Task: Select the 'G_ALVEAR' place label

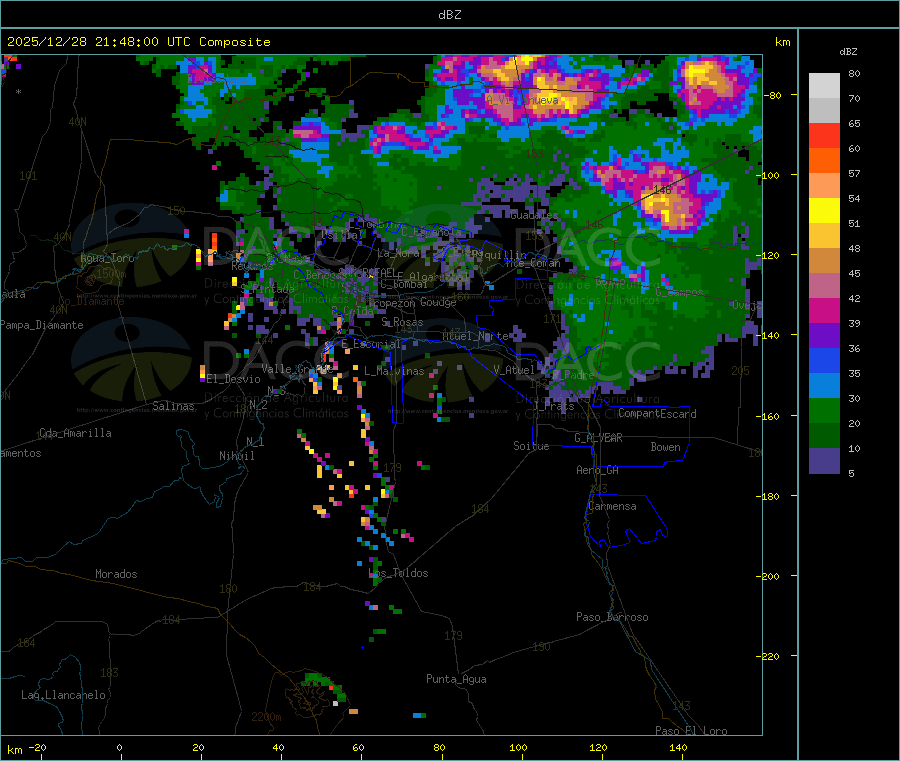Action: coord(598,438)
